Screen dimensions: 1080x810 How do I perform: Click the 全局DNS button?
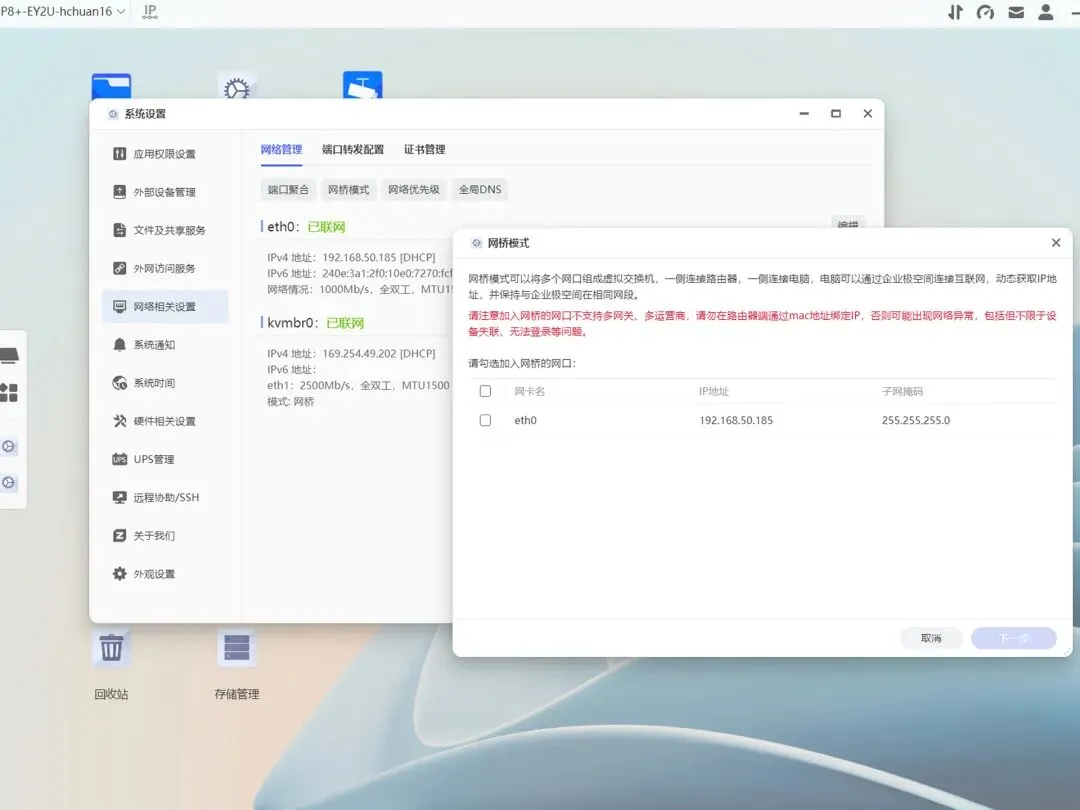coord(480,189)
